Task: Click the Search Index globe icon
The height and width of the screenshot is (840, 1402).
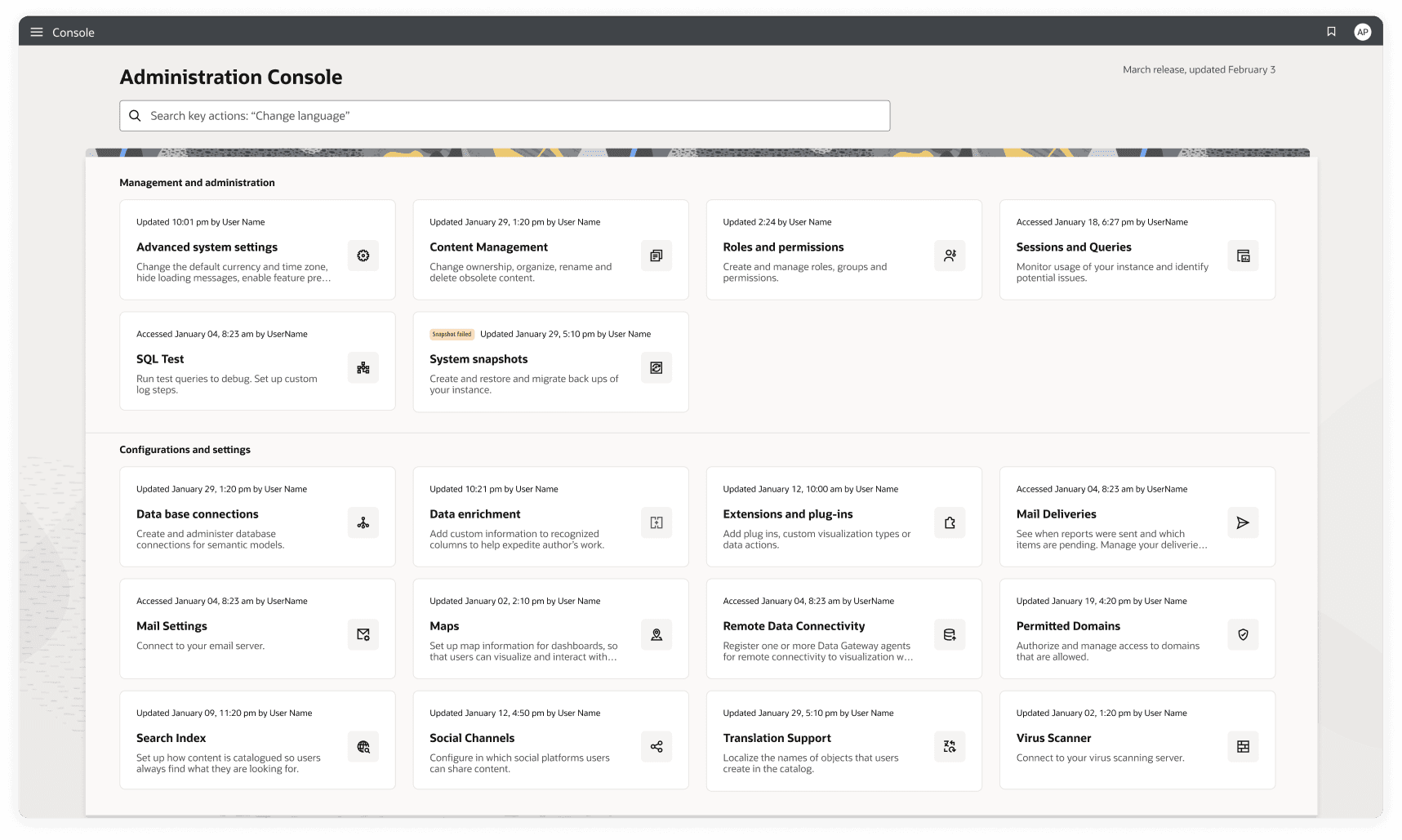Action: click(x=363, y=746)
